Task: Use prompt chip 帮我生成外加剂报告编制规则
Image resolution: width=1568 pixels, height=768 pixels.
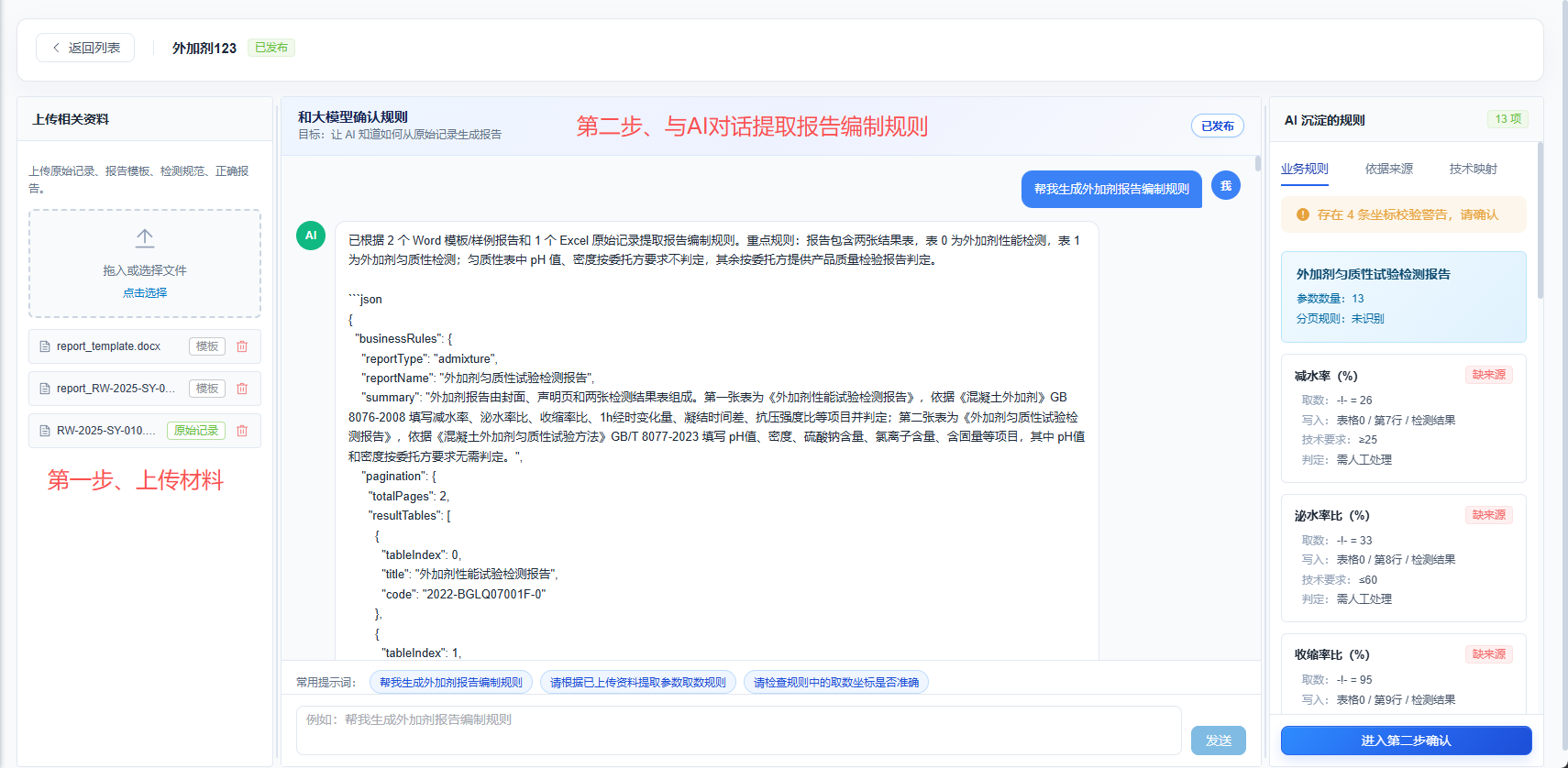Action: [451, 683]
